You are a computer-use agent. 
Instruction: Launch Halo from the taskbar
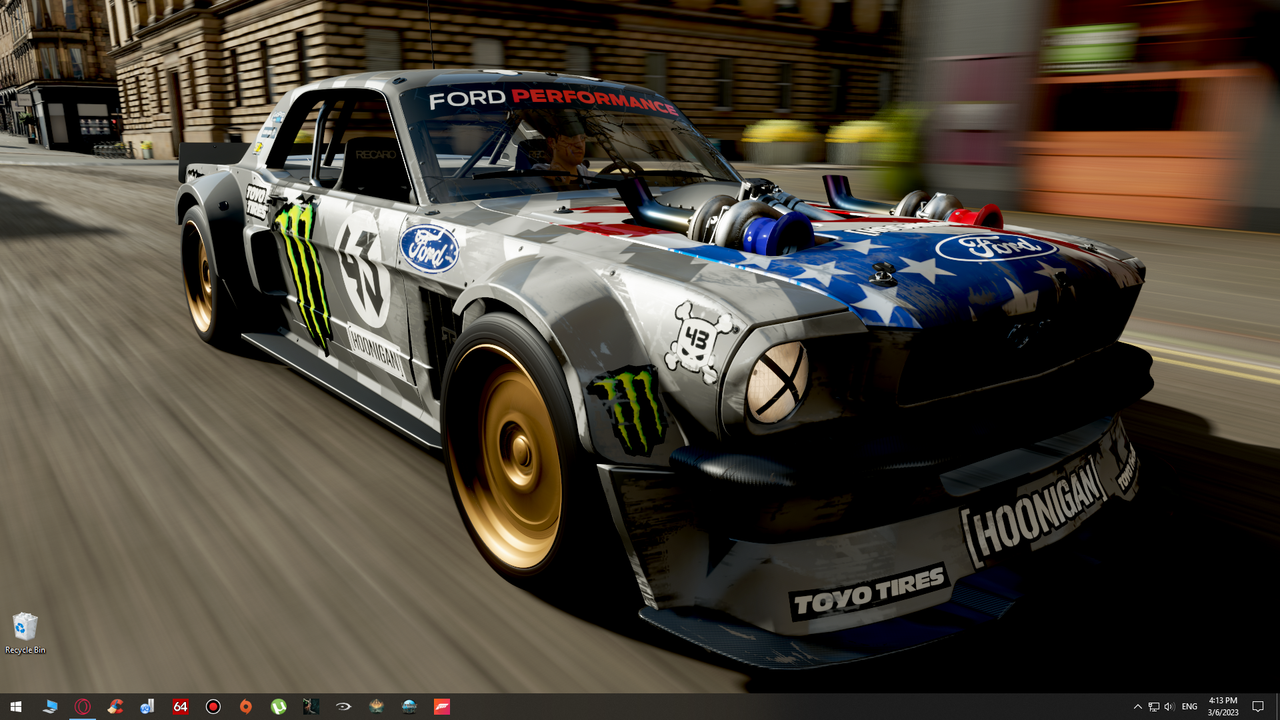pyautogui.click(x=343, y=706)
